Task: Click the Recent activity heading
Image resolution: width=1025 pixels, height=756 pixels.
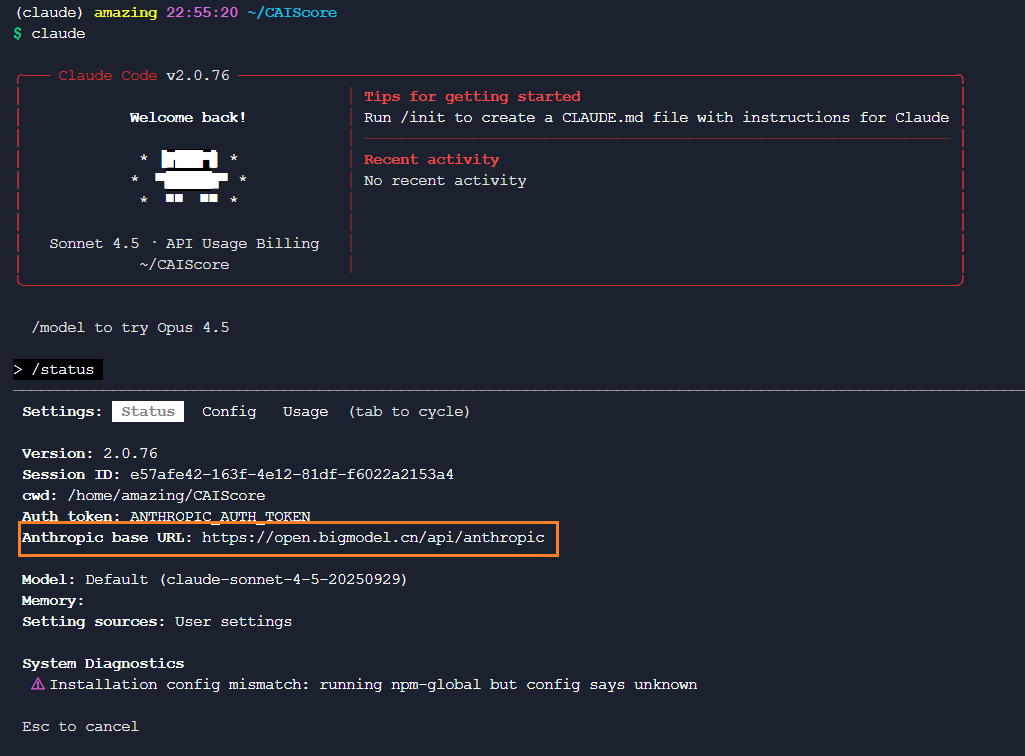Action: point(431,160)
